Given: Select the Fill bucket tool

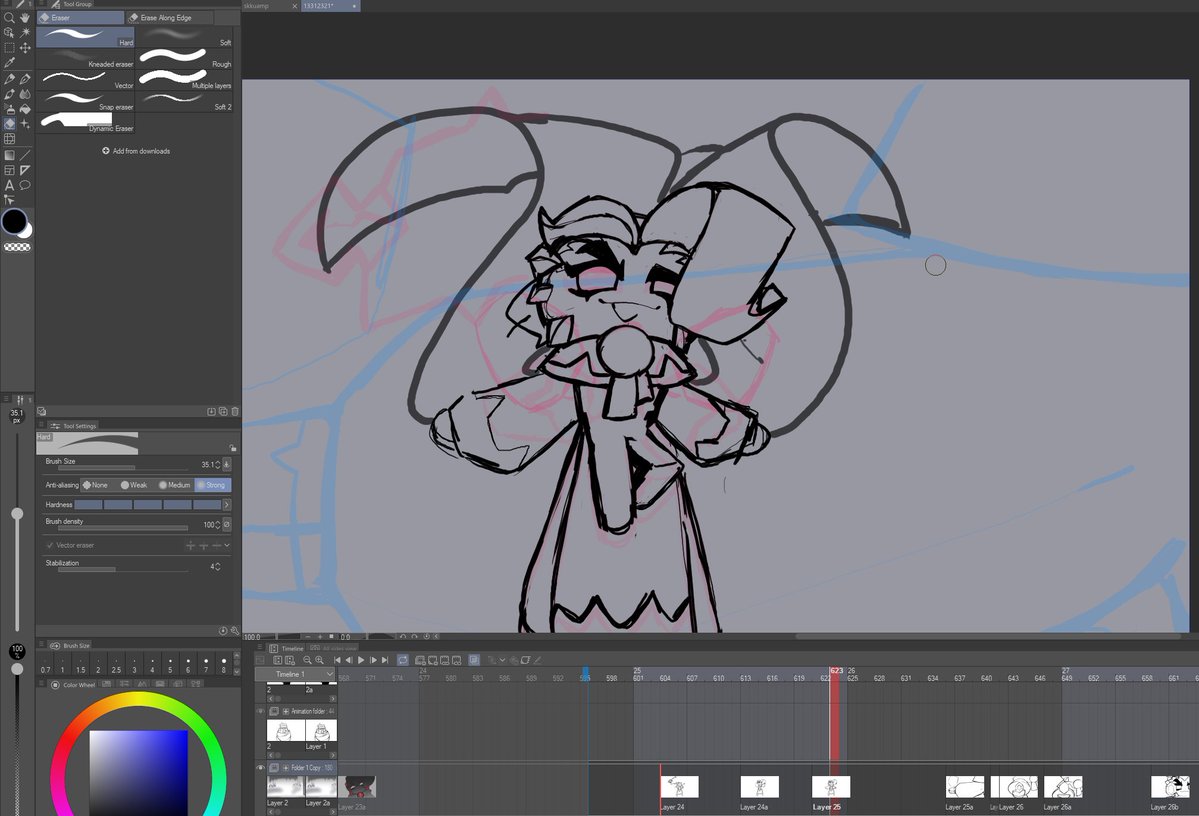Looking at the screenshot, I should point(25,109).
